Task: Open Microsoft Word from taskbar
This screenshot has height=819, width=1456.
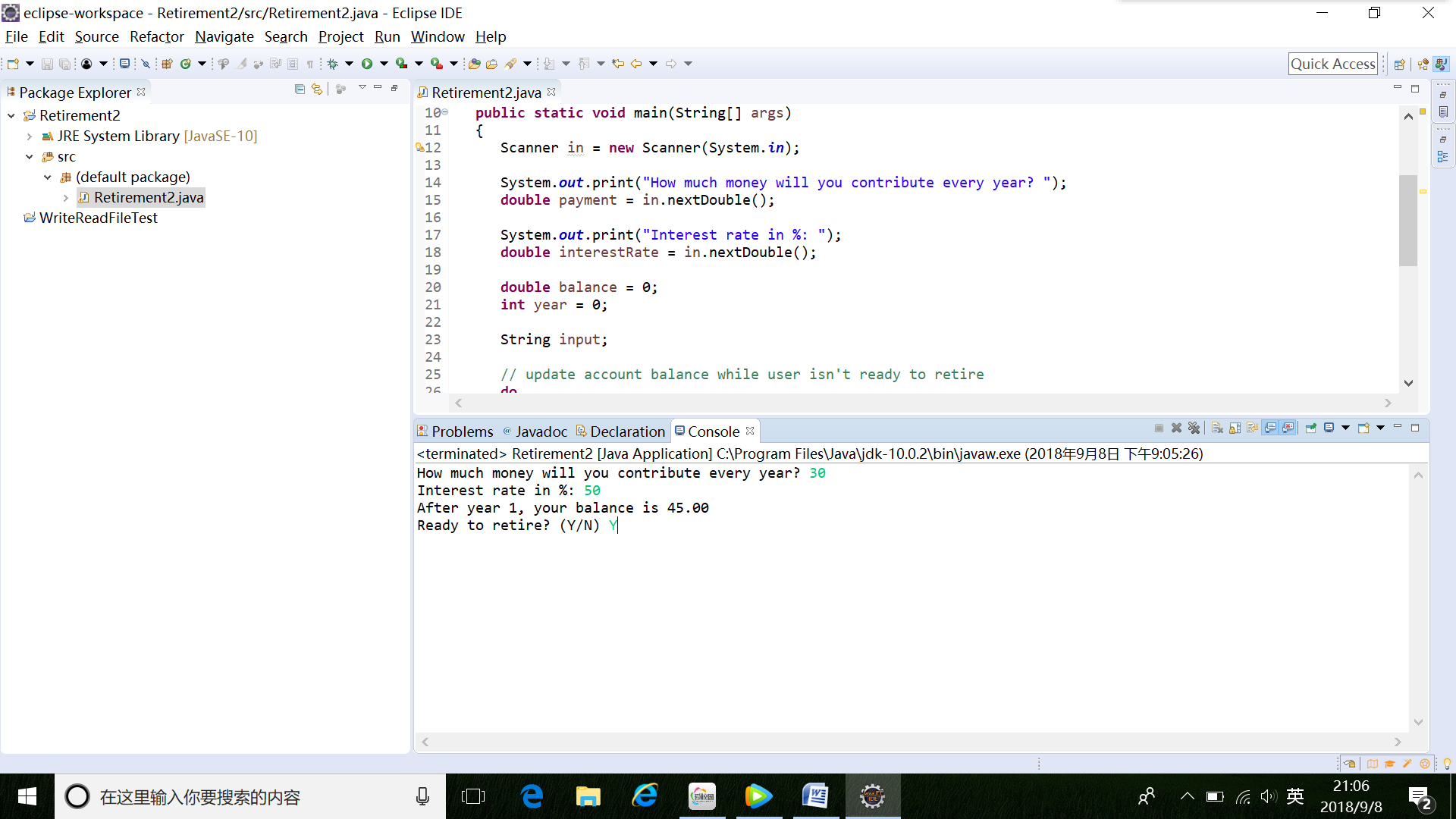Action: 815,796
